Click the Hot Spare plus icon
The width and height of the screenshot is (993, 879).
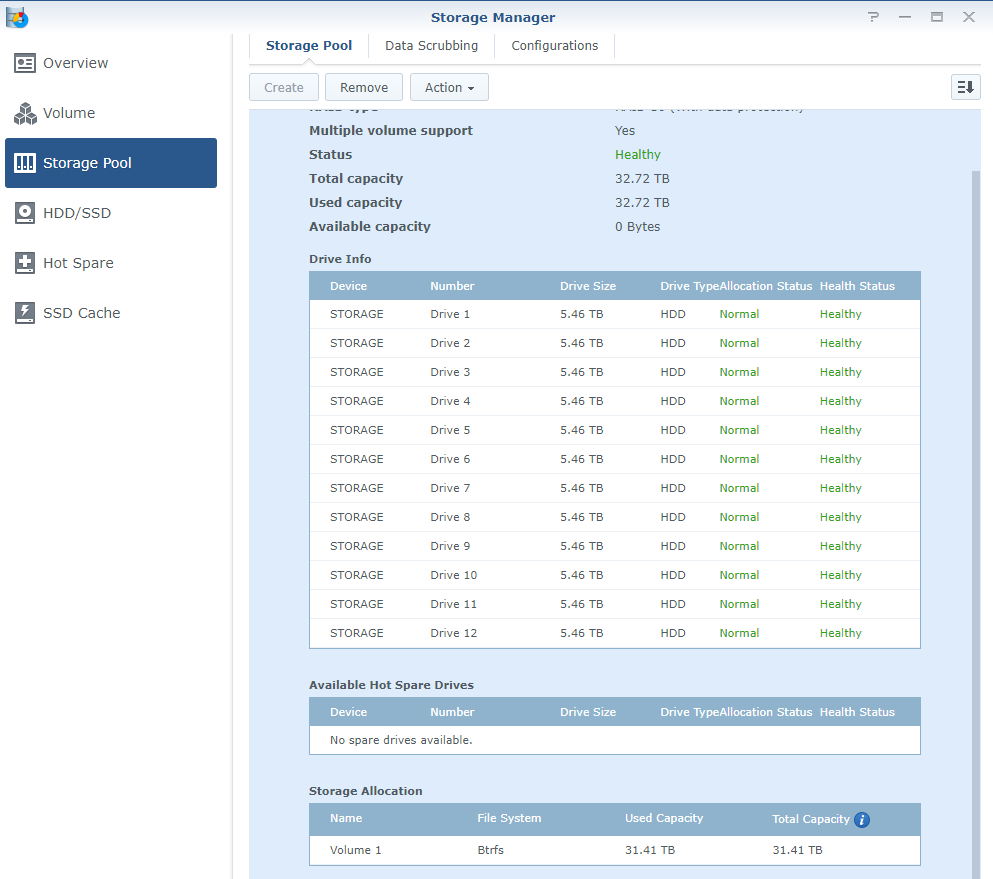25,263
